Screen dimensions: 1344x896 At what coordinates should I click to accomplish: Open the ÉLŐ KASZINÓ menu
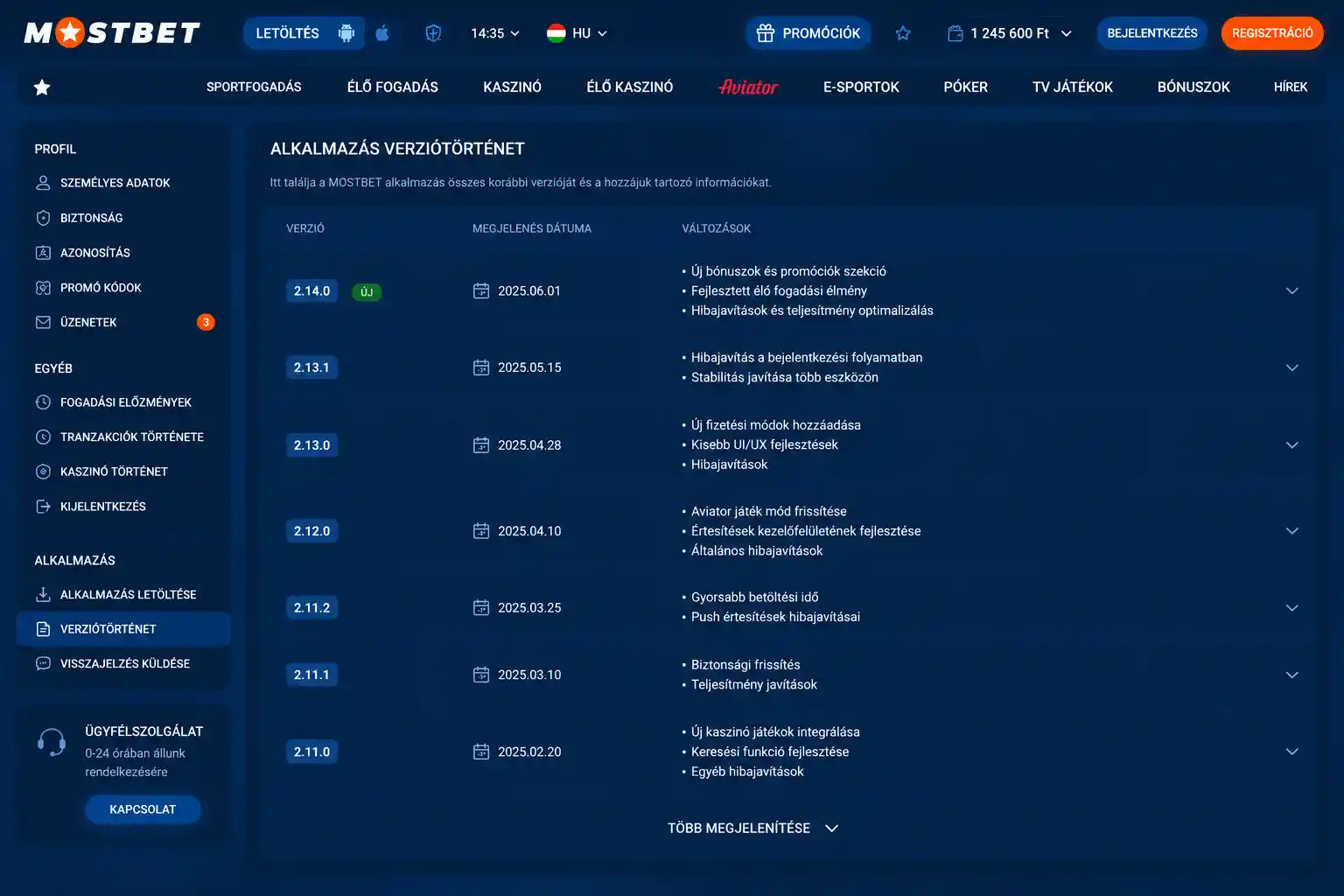coord(630,87)
